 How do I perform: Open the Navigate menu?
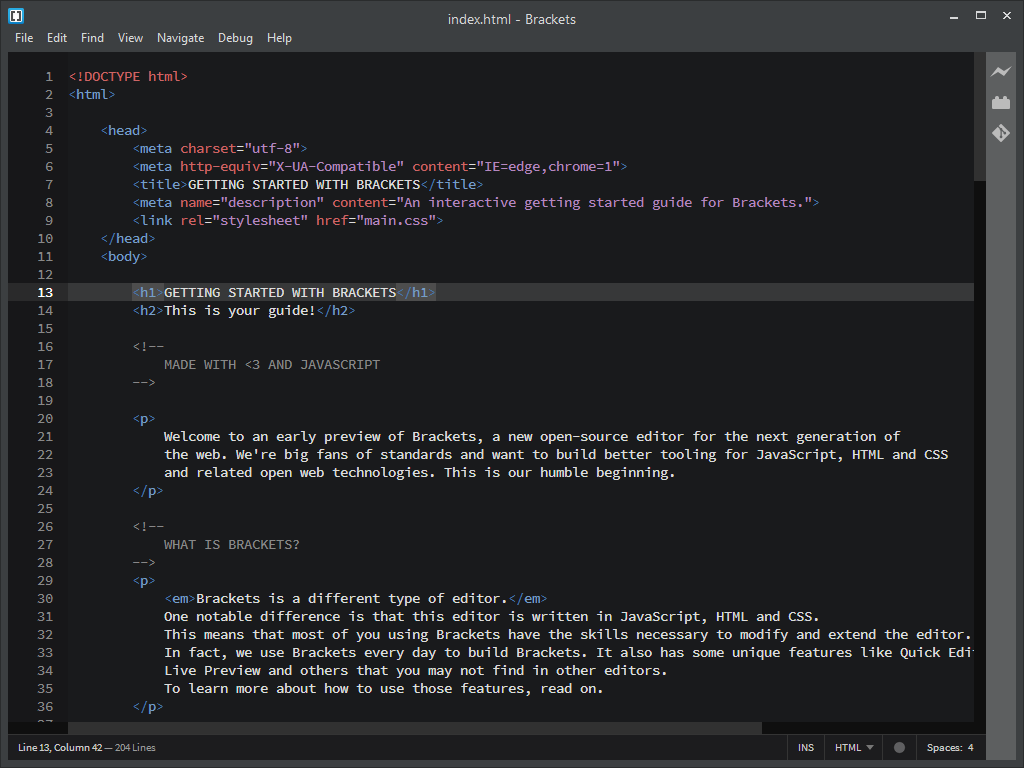pyautogui.click(x=180, y=38)
